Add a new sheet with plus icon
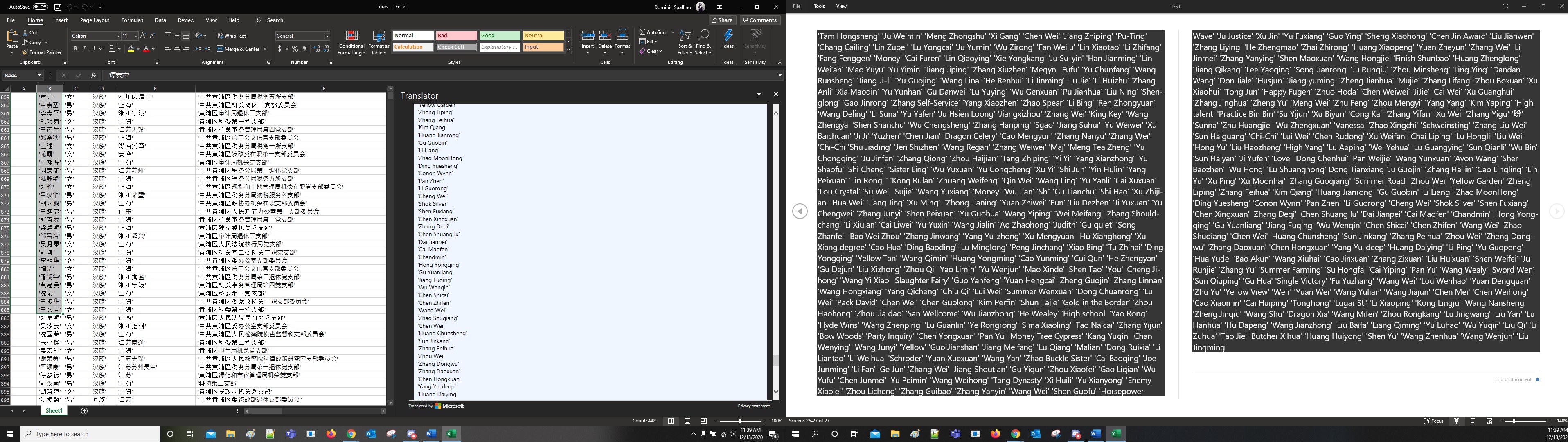The image size is (1568, 442). (85, 411)
